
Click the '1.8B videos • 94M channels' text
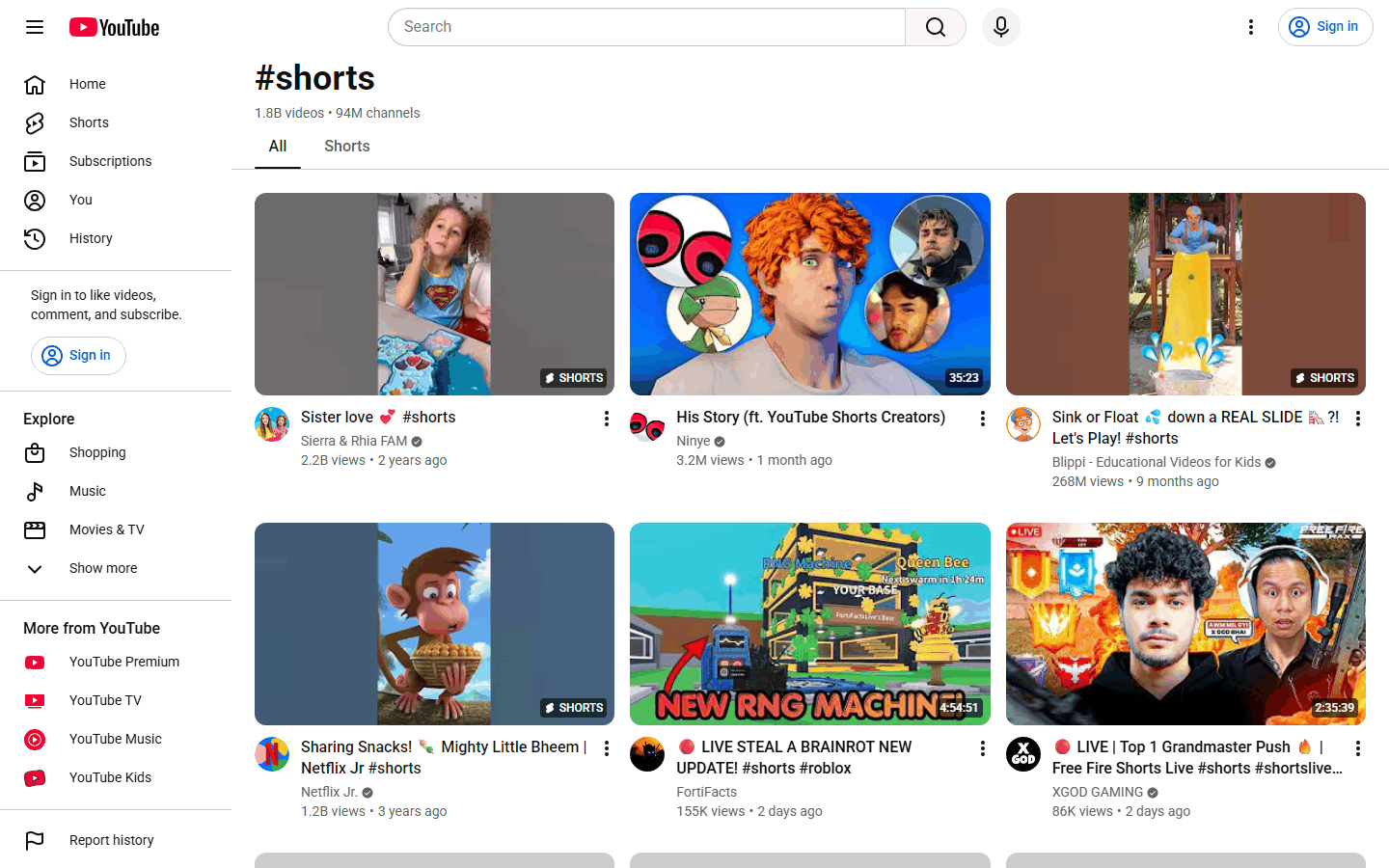(338, 113)
